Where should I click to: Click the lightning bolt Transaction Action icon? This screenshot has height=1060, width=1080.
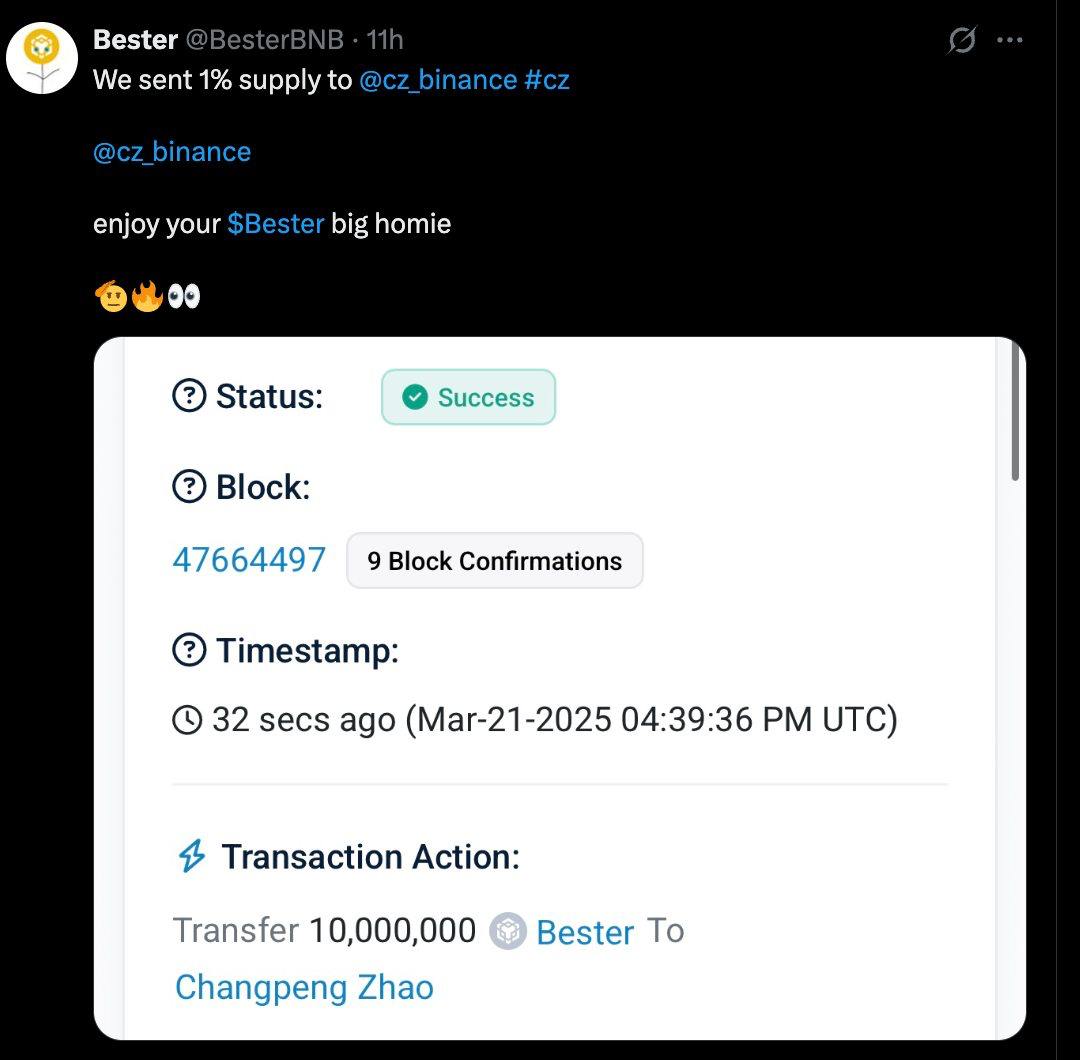191,856
